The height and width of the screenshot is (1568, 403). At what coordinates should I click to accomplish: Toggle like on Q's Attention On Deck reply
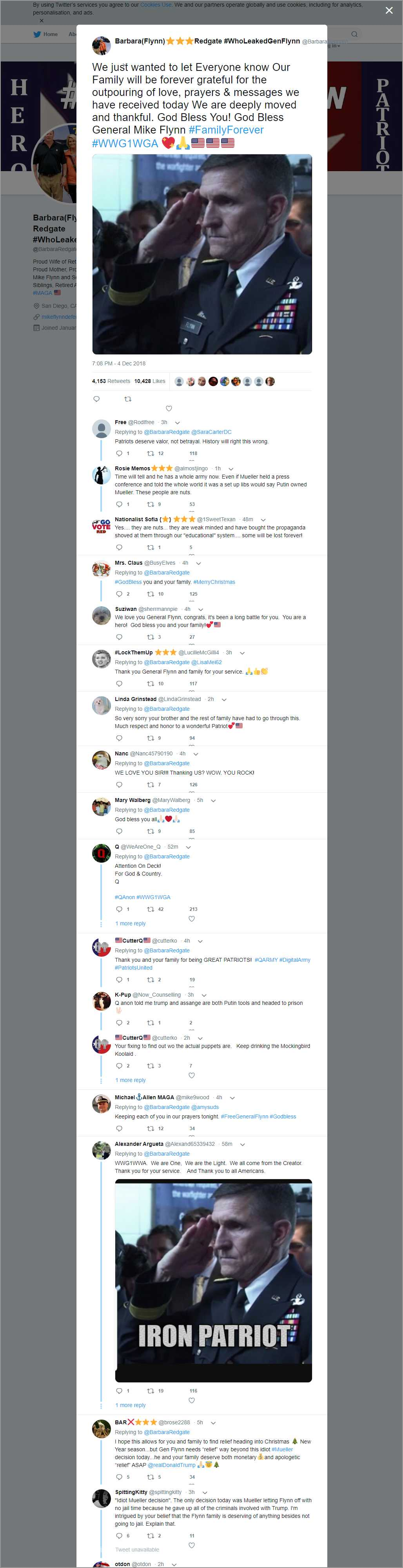[x=191, y=919]
